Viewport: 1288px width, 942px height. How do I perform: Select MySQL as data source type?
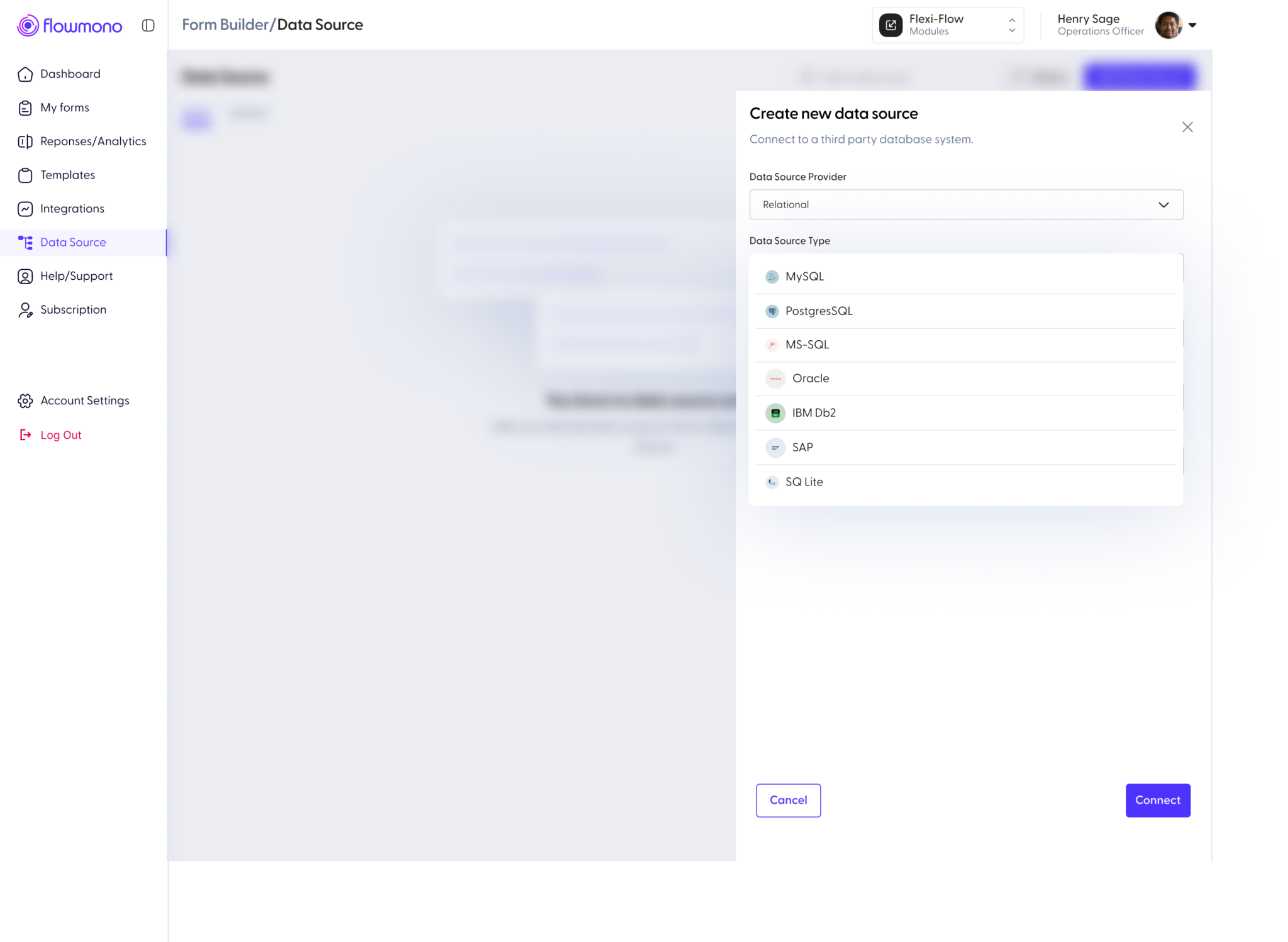point(804,276)
